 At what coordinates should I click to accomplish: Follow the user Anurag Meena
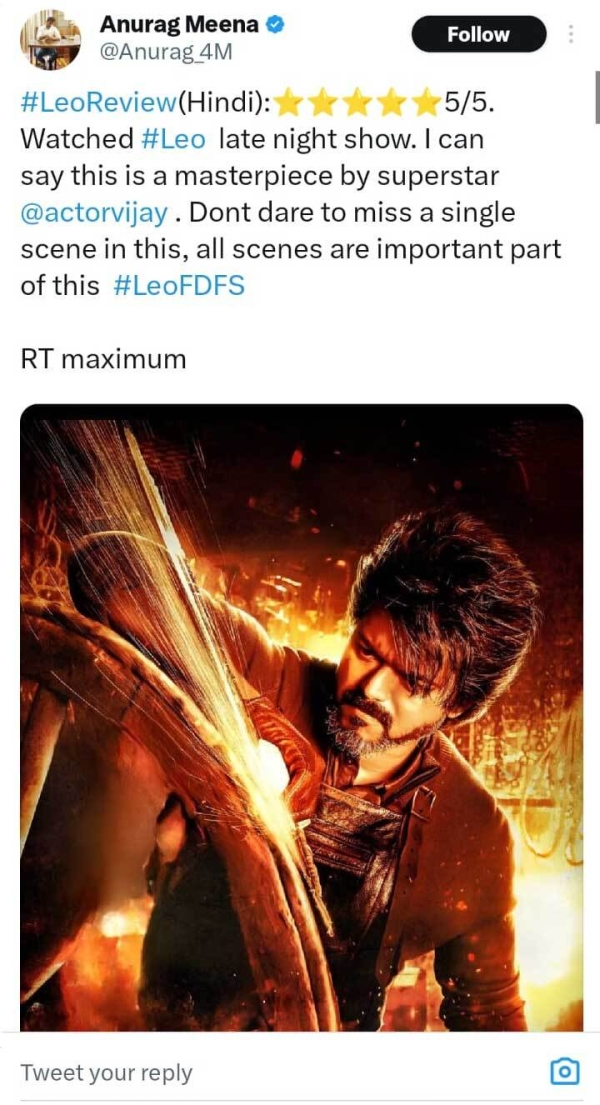point(478,34)
